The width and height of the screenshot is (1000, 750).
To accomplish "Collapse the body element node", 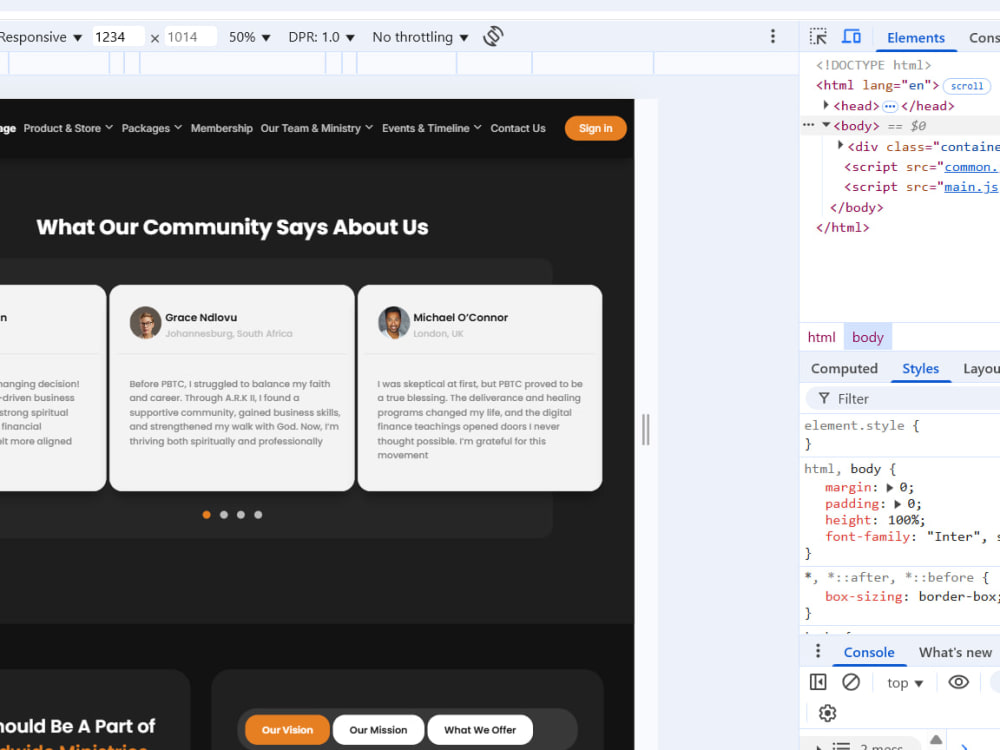I will [x=826, y=126].
